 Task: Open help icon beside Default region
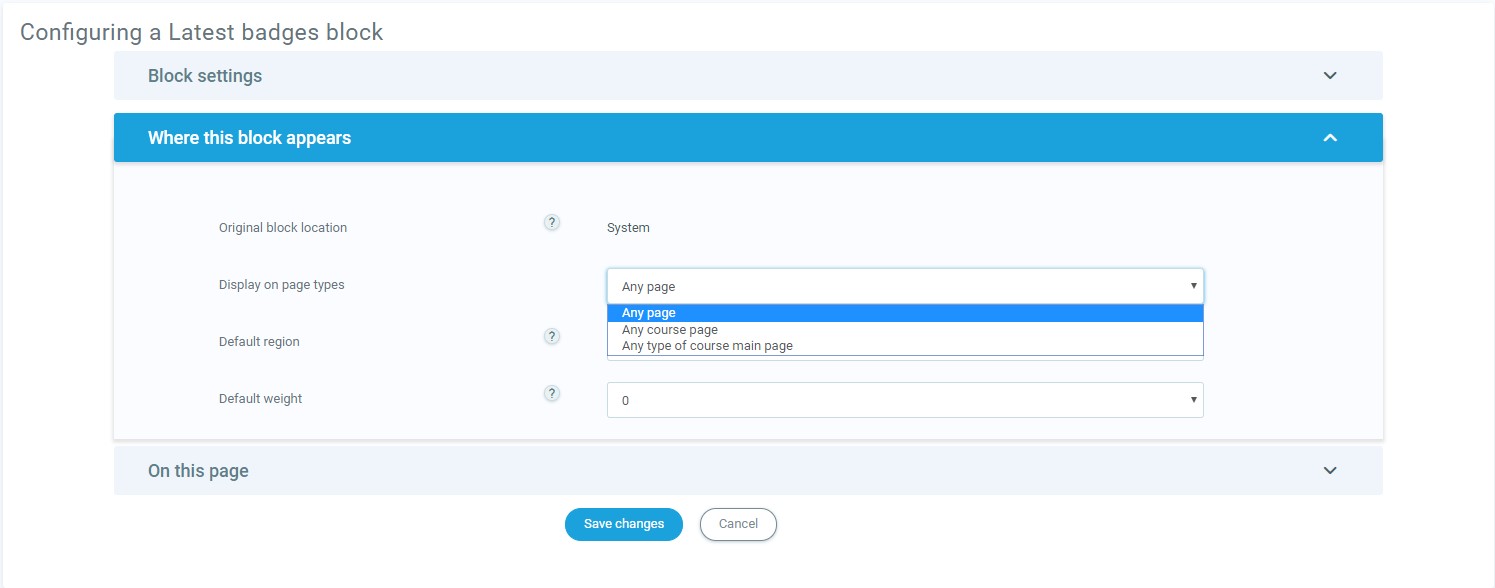click(x=551, y=336)
